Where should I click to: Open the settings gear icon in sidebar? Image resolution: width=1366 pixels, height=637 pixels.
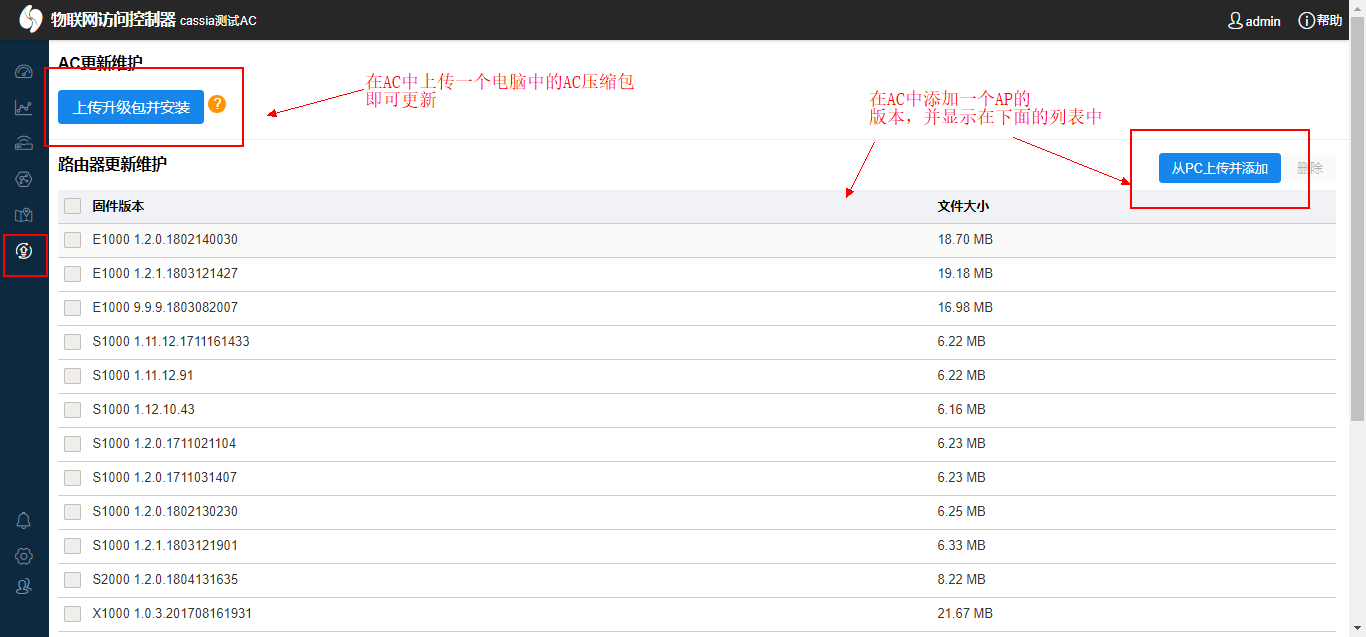[24, 556]
